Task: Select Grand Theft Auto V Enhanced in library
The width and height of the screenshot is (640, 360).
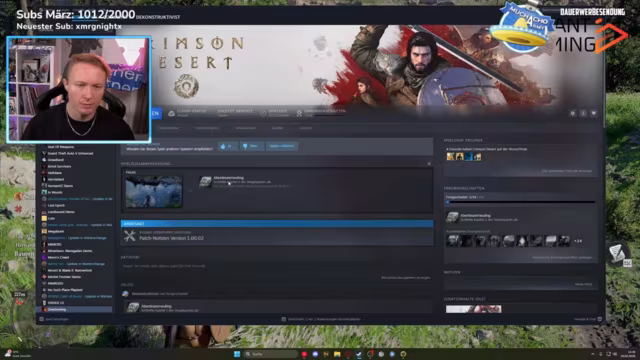Action: coord(70,153)
